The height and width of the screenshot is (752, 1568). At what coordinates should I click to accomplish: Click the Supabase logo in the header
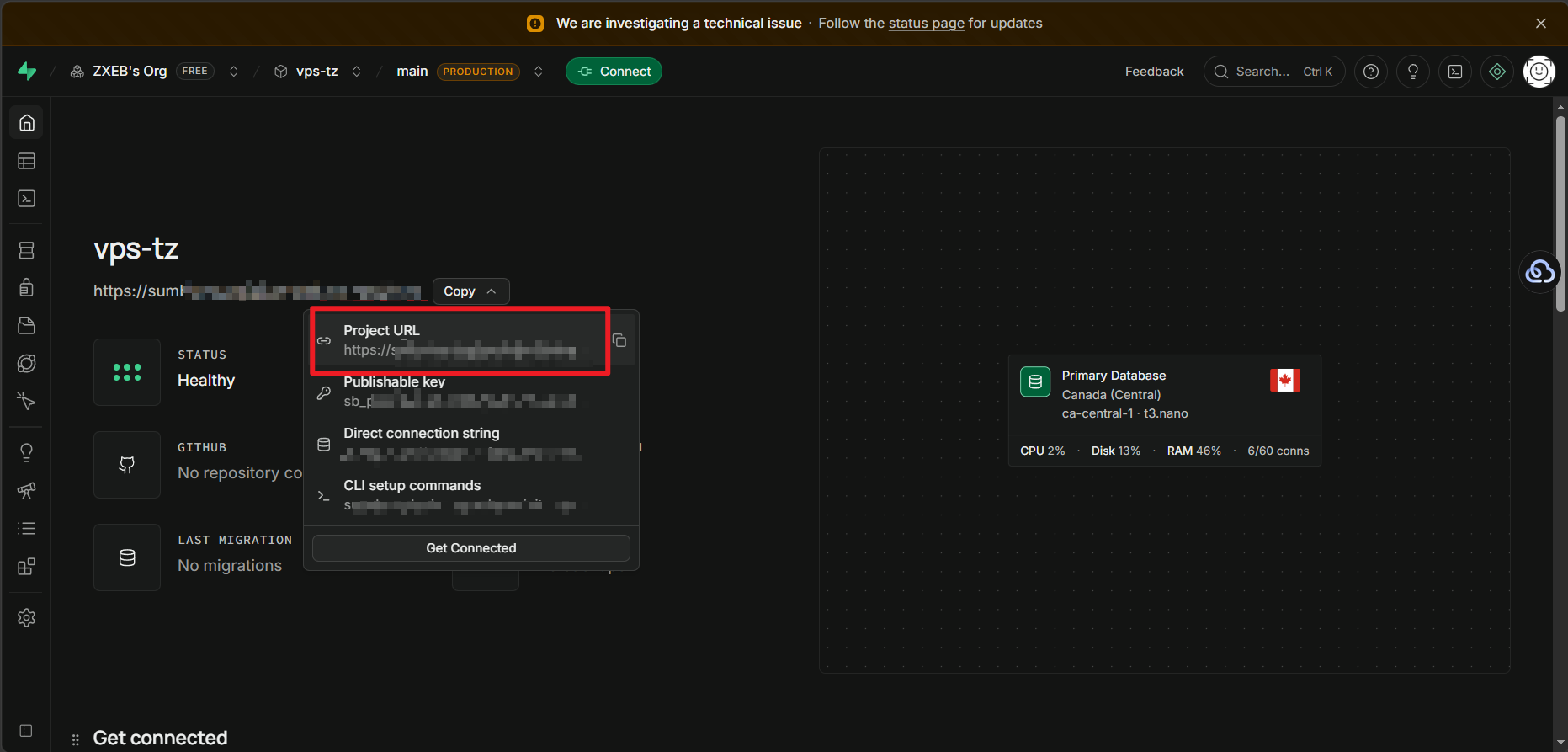[27, 72]
